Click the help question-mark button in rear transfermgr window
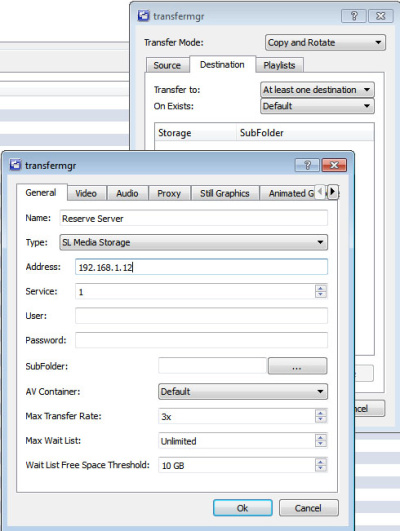 point(354,16)
